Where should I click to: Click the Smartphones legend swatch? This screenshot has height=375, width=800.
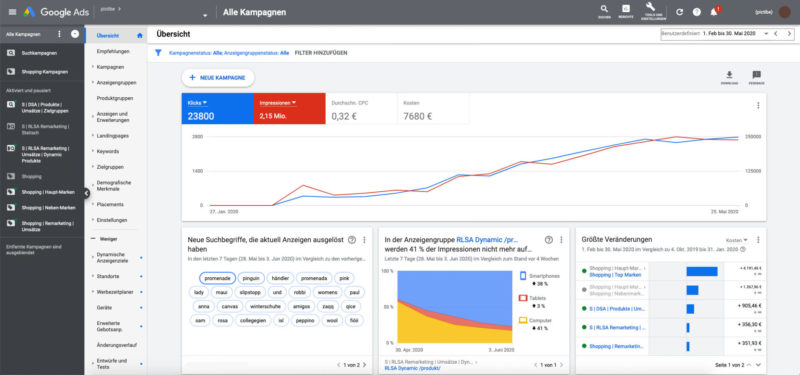pos(523,276)
